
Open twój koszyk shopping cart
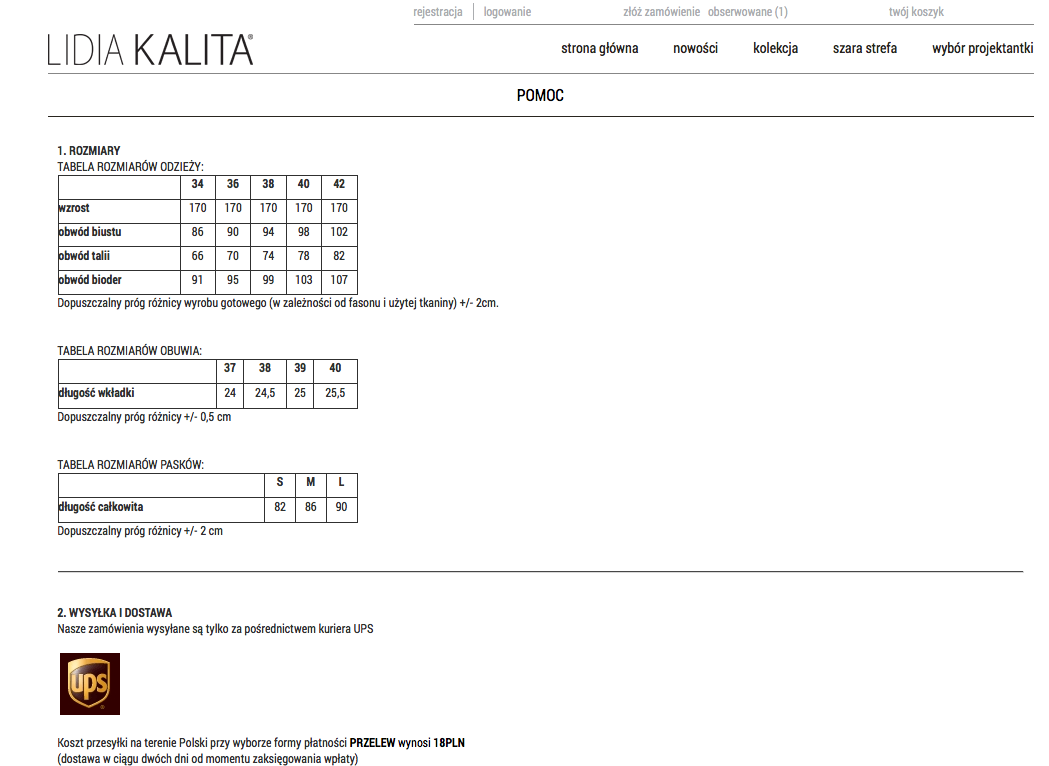point(916,12)
